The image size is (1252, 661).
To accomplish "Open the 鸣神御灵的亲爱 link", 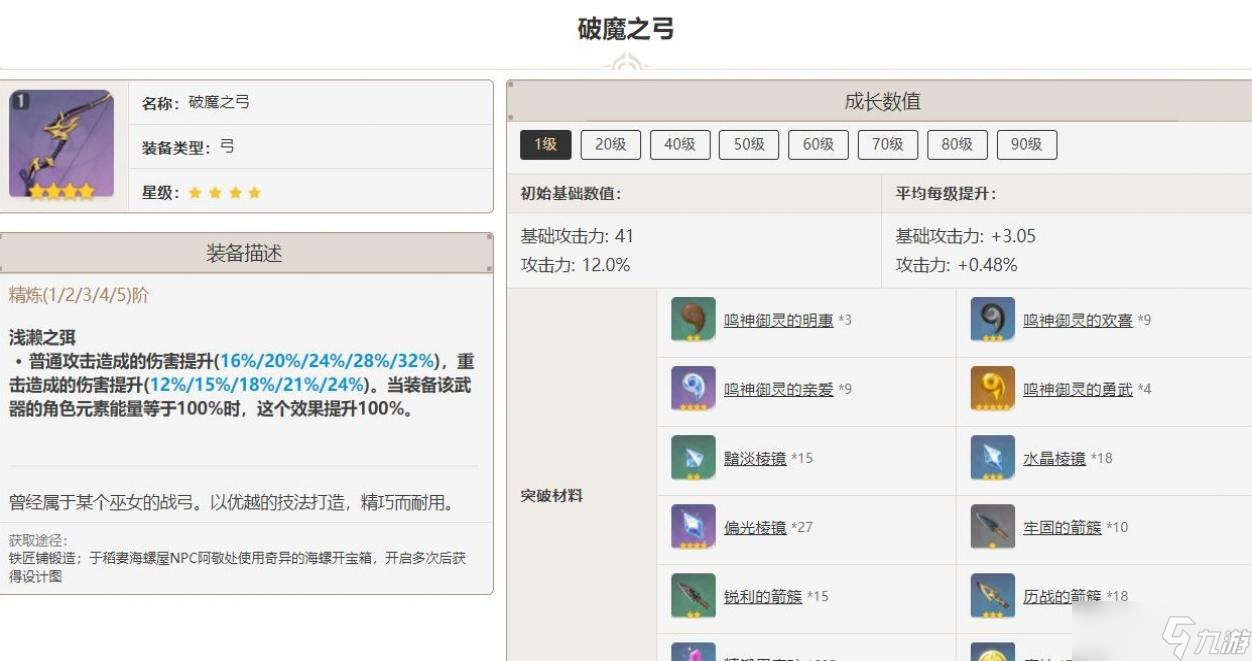I will [778, 389].
